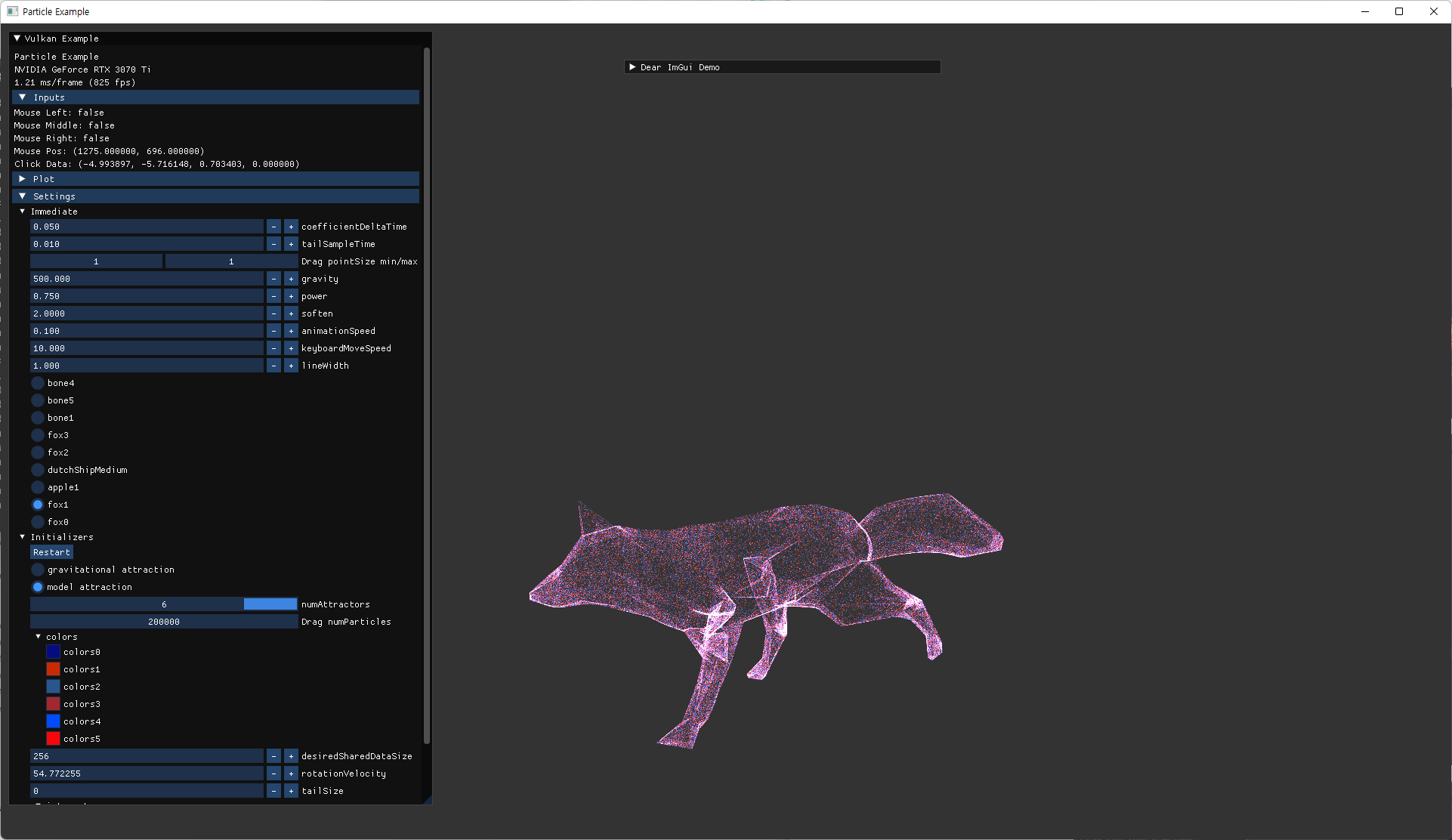Select the bone4 model radio button

coord(38,383)
